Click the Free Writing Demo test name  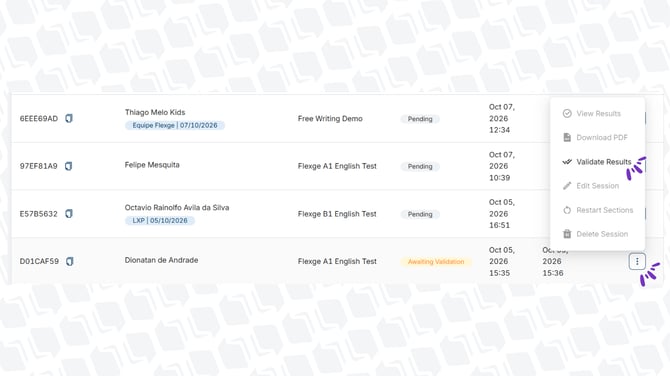[330, 118]
